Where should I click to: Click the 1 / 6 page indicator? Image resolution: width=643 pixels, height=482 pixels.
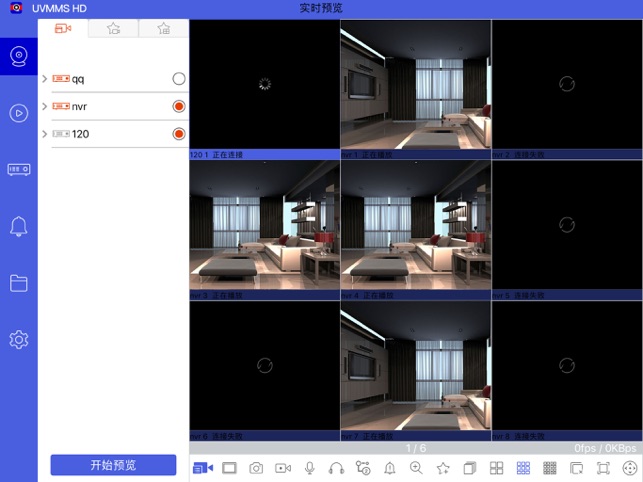[x=416, y=448]
